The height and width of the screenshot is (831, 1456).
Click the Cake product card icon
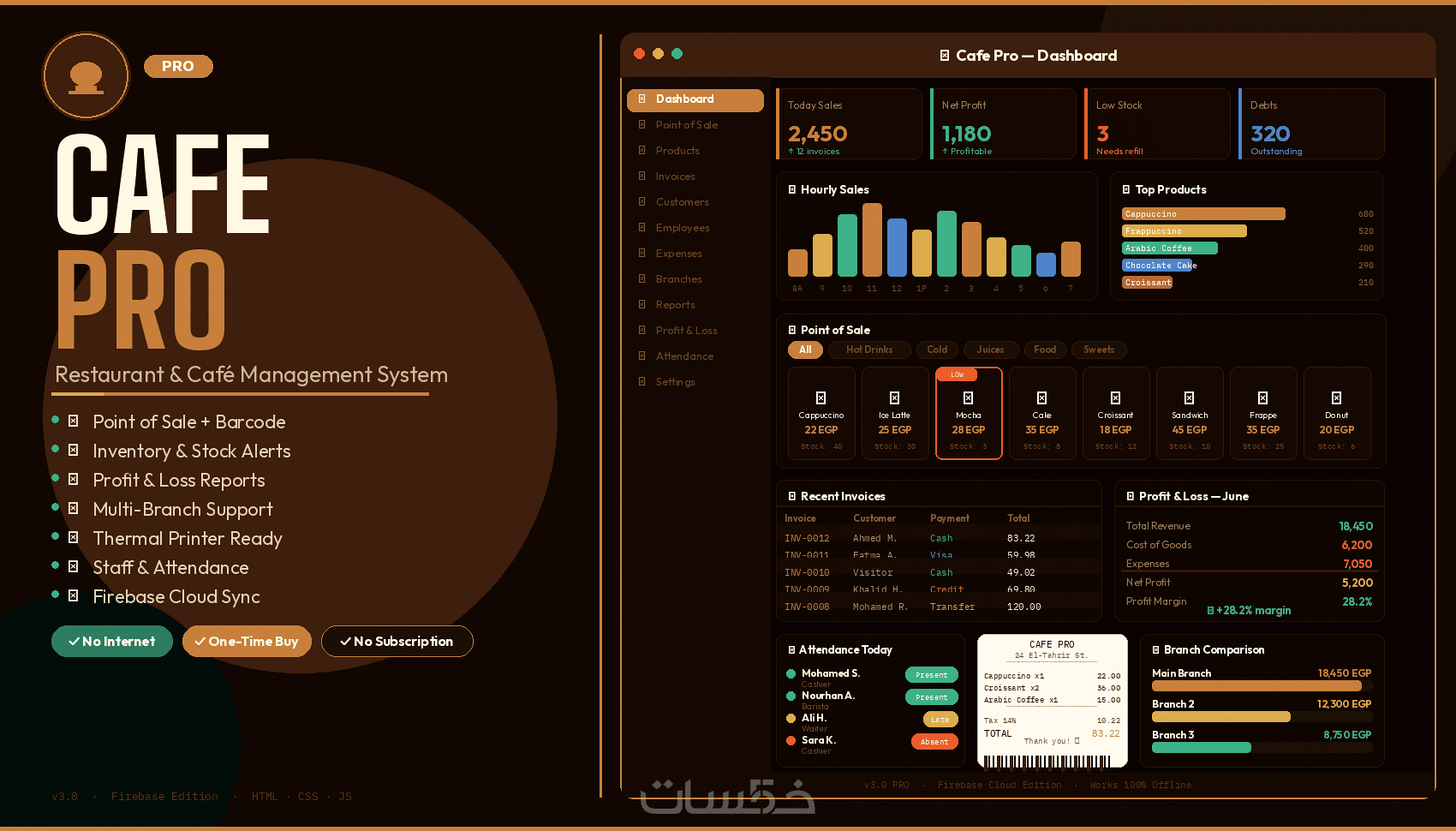tap(1041, 398)
